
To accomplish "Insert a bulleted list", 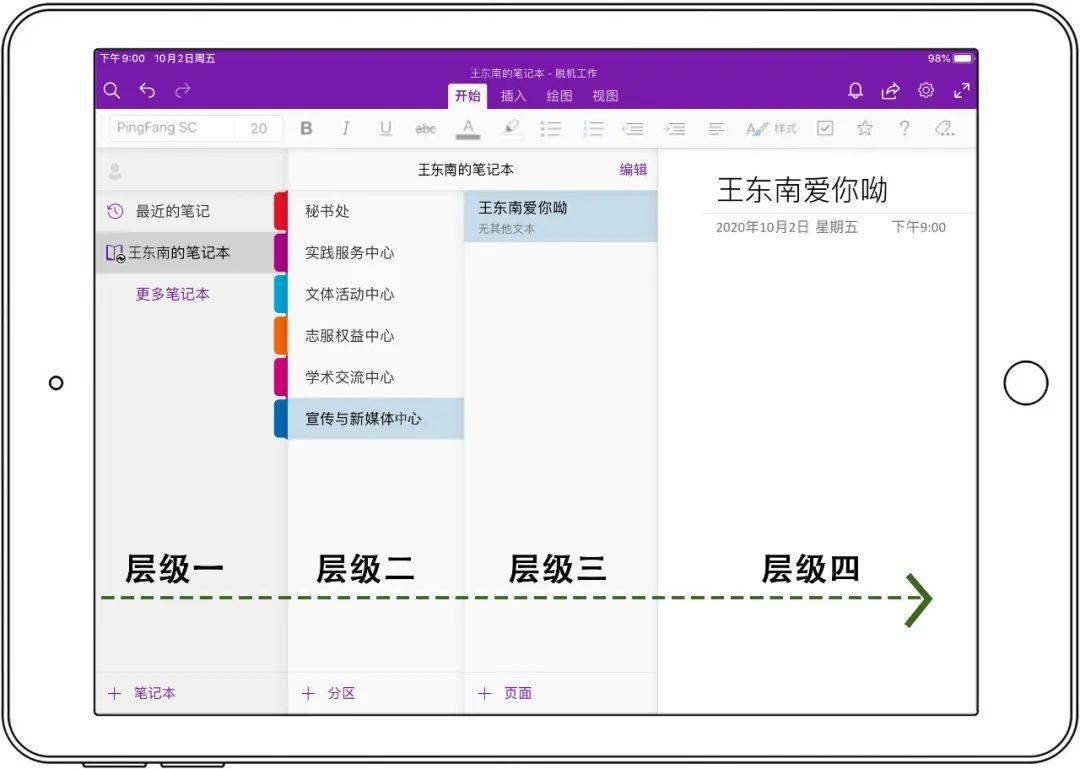I will [x=550, y=128].
